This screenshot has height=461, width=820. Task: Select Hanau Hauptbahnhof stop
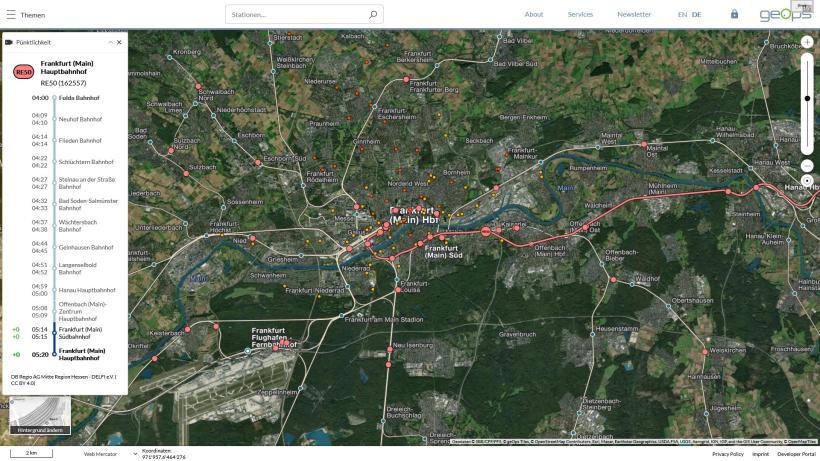pos(87,290)
